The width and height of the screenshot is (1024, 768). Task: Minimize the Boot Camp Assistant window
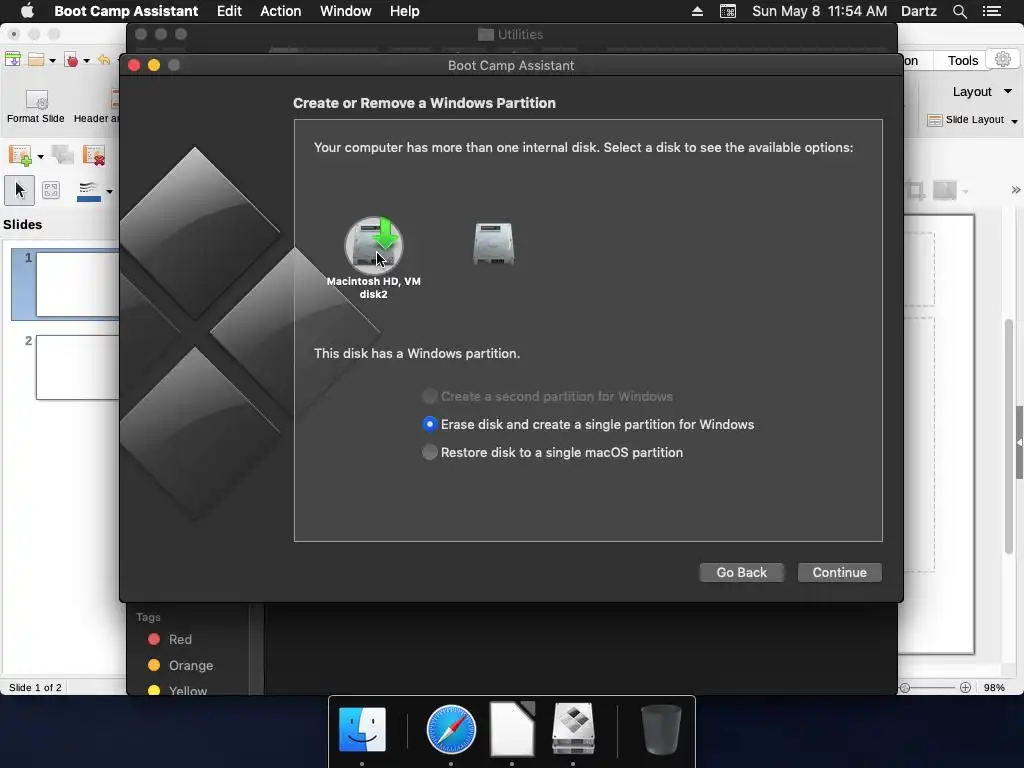154,65
